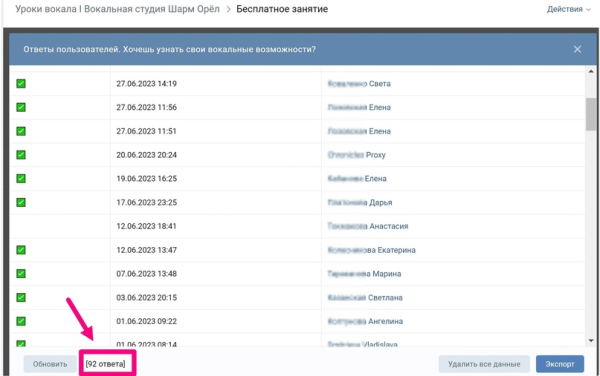Image resolution: width=600 pixels, height=376 pixels.
Task: Toggle checkbox for 27.06.2023 11:56 row
Action: point(21,107)
